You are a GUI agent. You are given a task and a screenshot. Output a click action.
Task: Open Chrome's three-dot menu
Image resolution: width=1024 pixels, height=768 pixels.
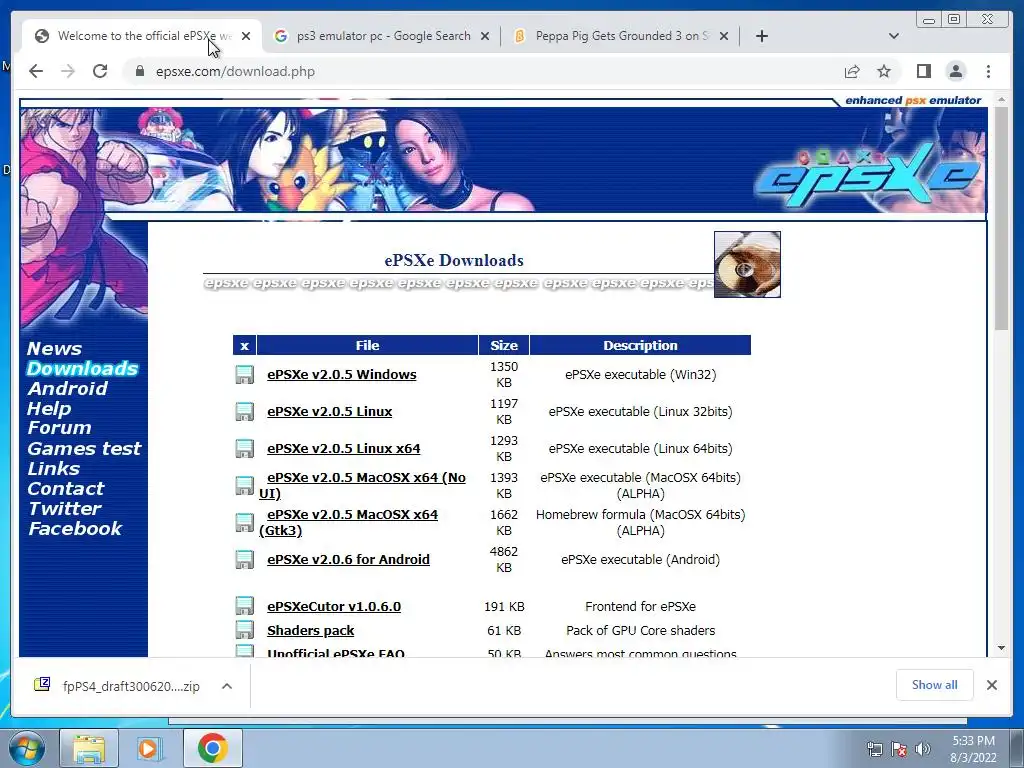(988, 71)
